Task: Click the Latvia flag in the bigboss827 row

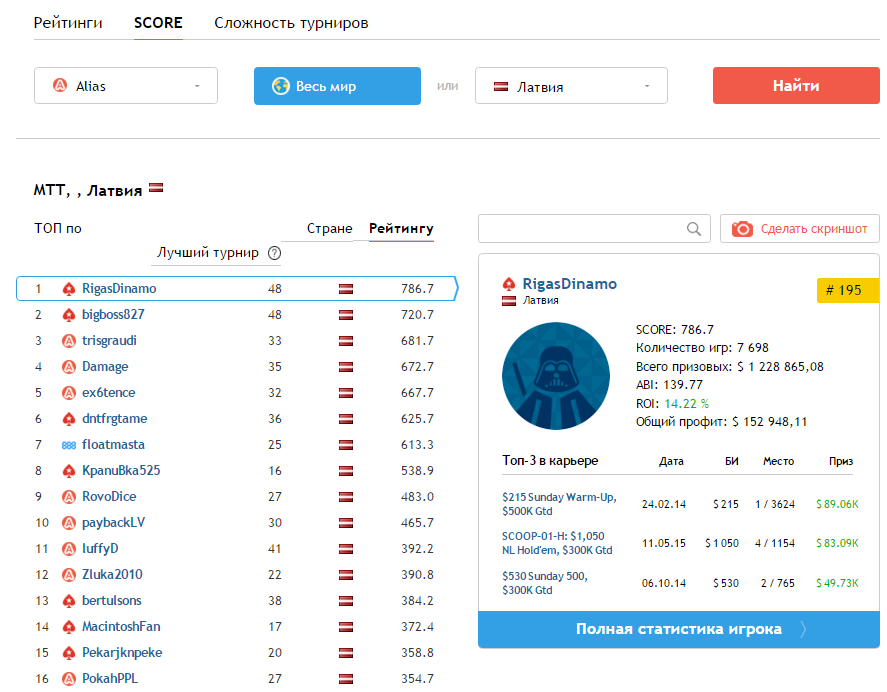Action: [x=346, y=315]
